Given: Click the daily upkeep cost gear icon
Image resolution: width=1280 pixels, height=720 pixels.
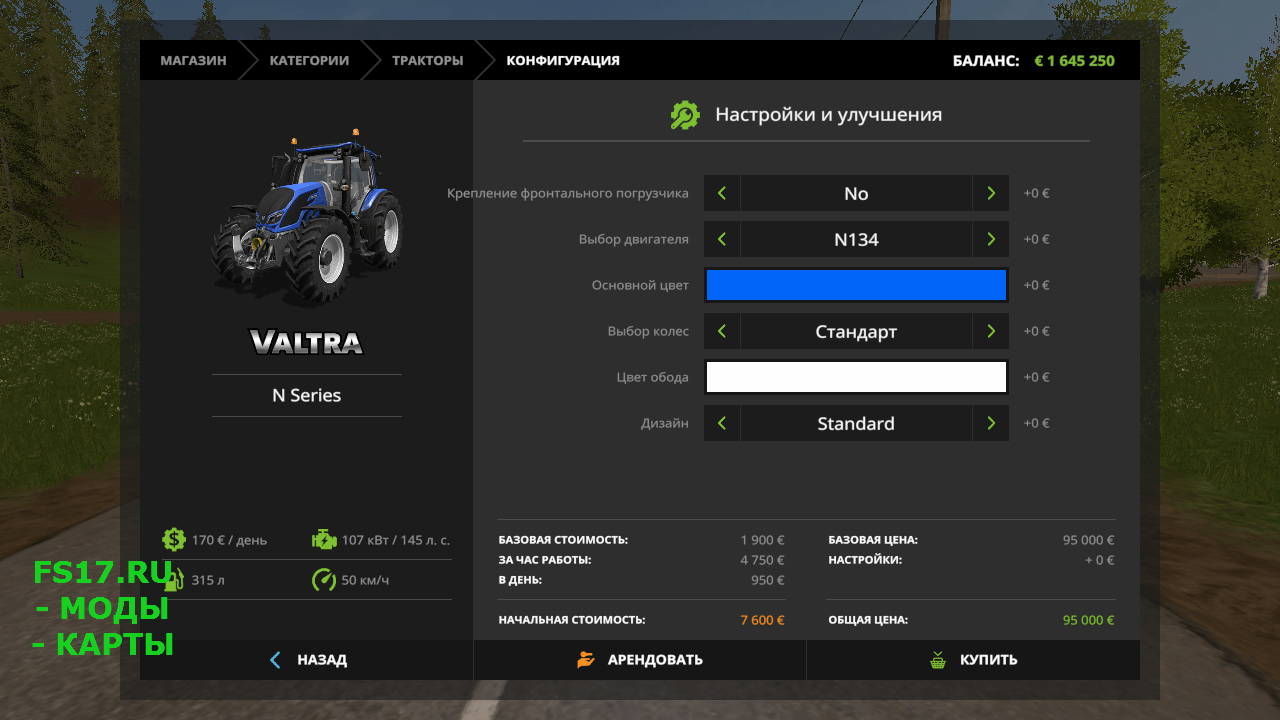Looking at the screenshot, I should pos(174,540).
